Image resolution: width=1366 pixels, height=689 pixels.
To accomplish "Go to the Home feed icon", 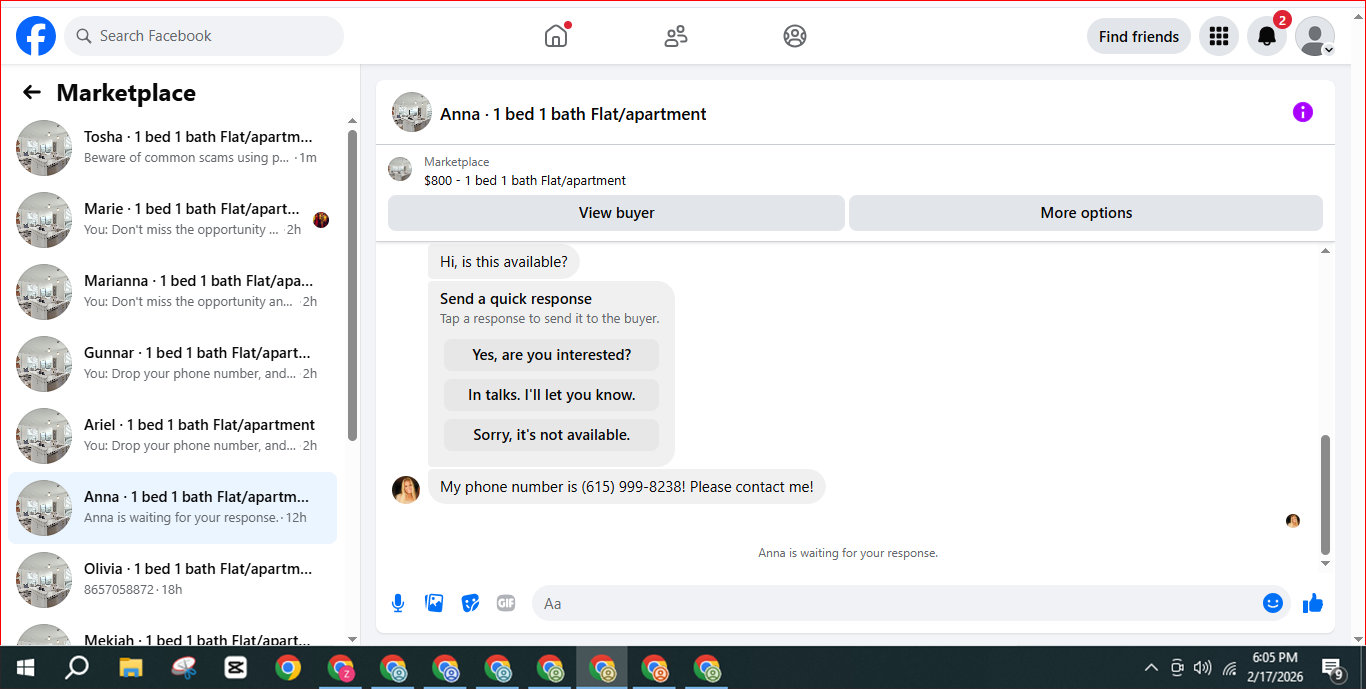I will pyautogui.click(x=556, y=36).
